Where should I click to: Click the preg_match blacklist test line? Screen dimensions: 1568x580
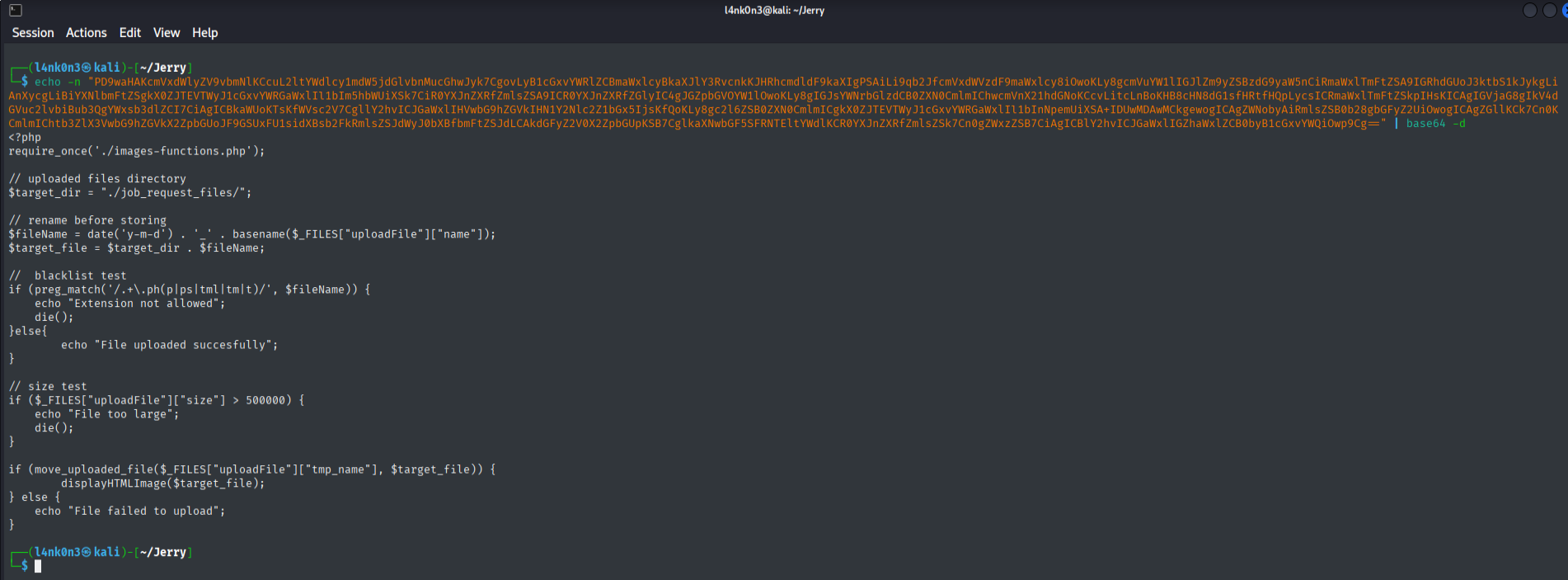click(x=190, y=290)
